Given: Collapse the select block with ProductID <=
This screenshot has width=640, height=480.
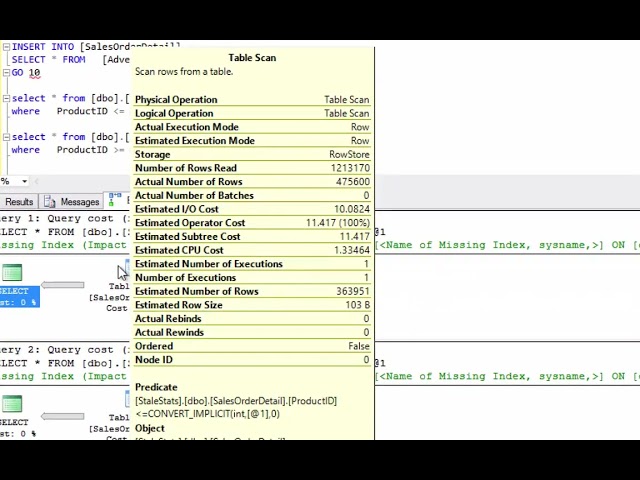Looking at the screenshot, I should point(6,98).
